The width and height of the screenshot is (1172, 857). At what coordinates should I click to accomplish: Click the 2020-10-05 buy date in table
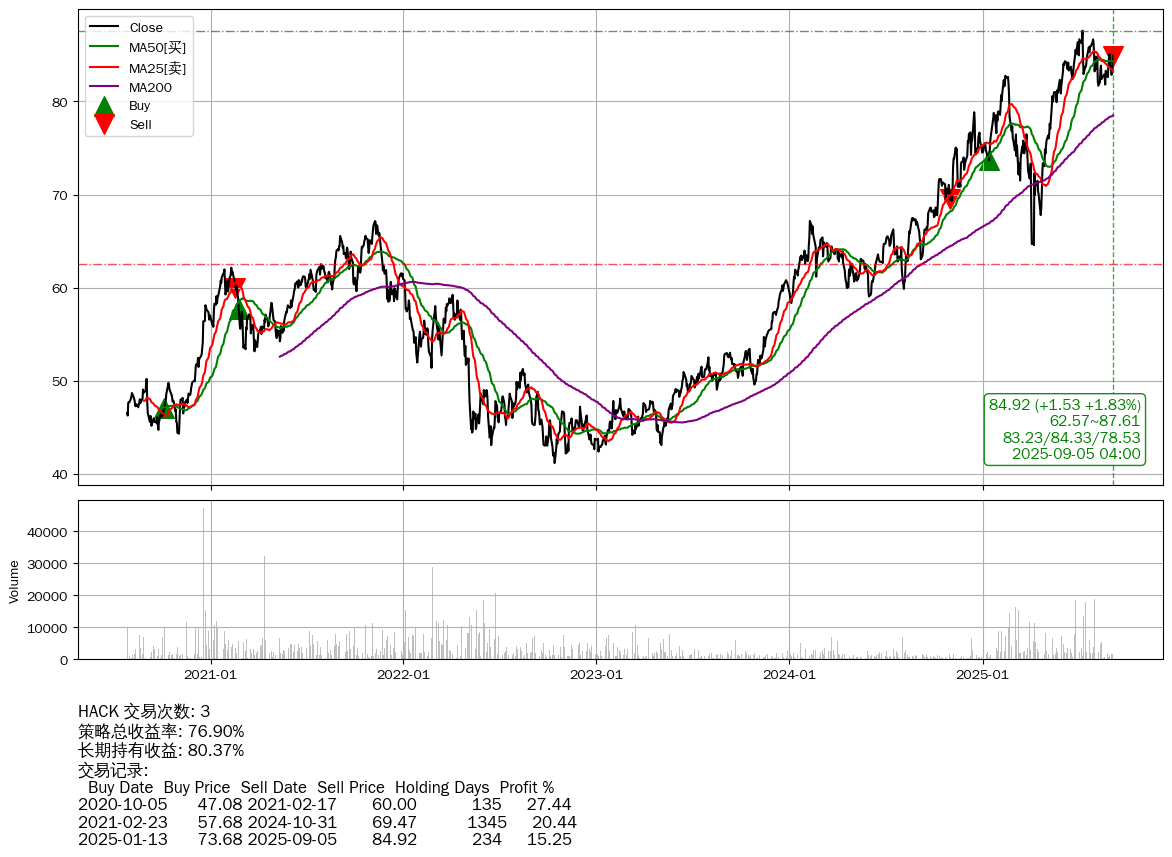click(122, 804)
